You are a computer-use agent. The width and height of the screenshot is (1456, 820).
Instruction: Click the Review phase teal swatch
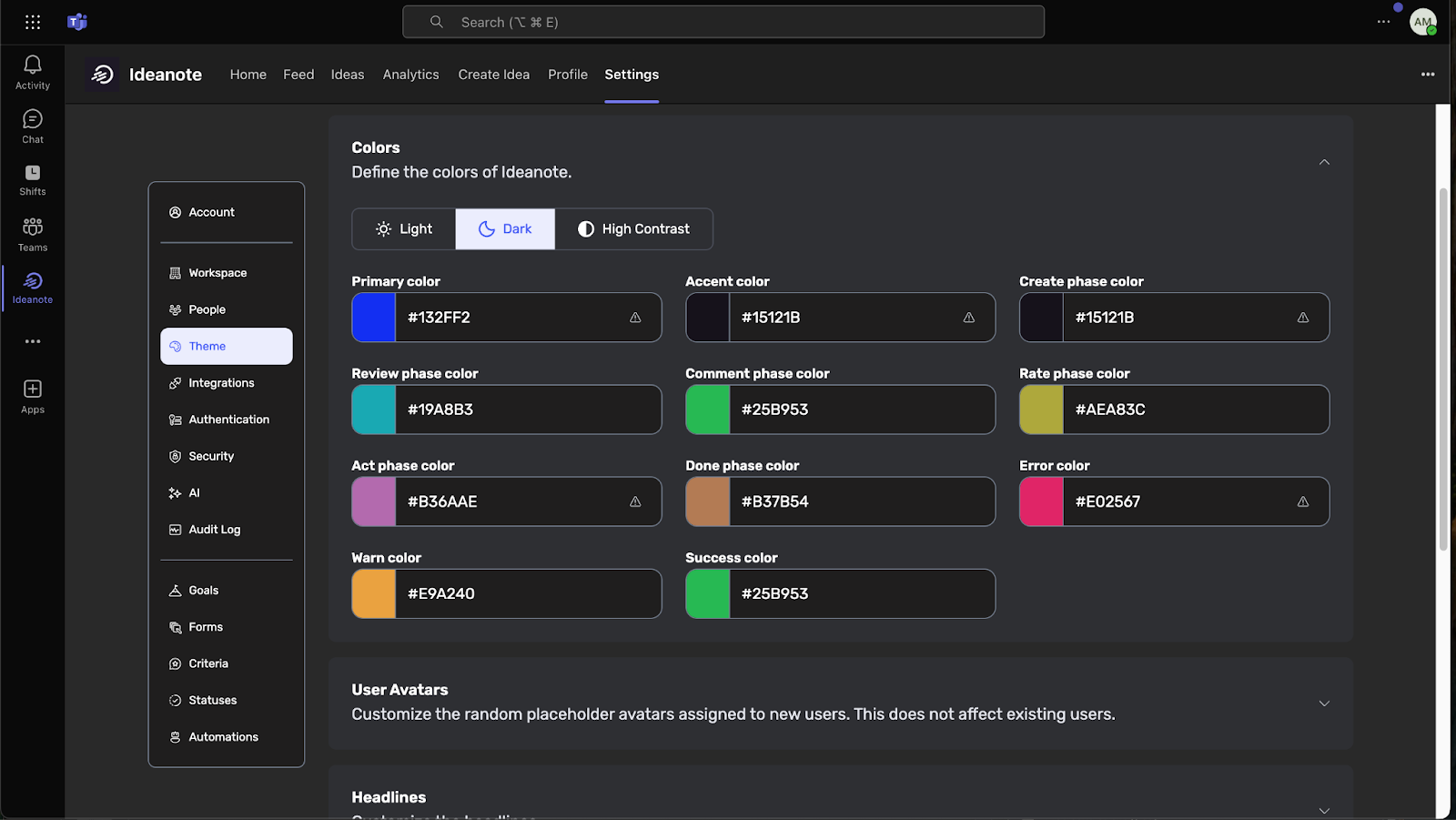[374, 410]
